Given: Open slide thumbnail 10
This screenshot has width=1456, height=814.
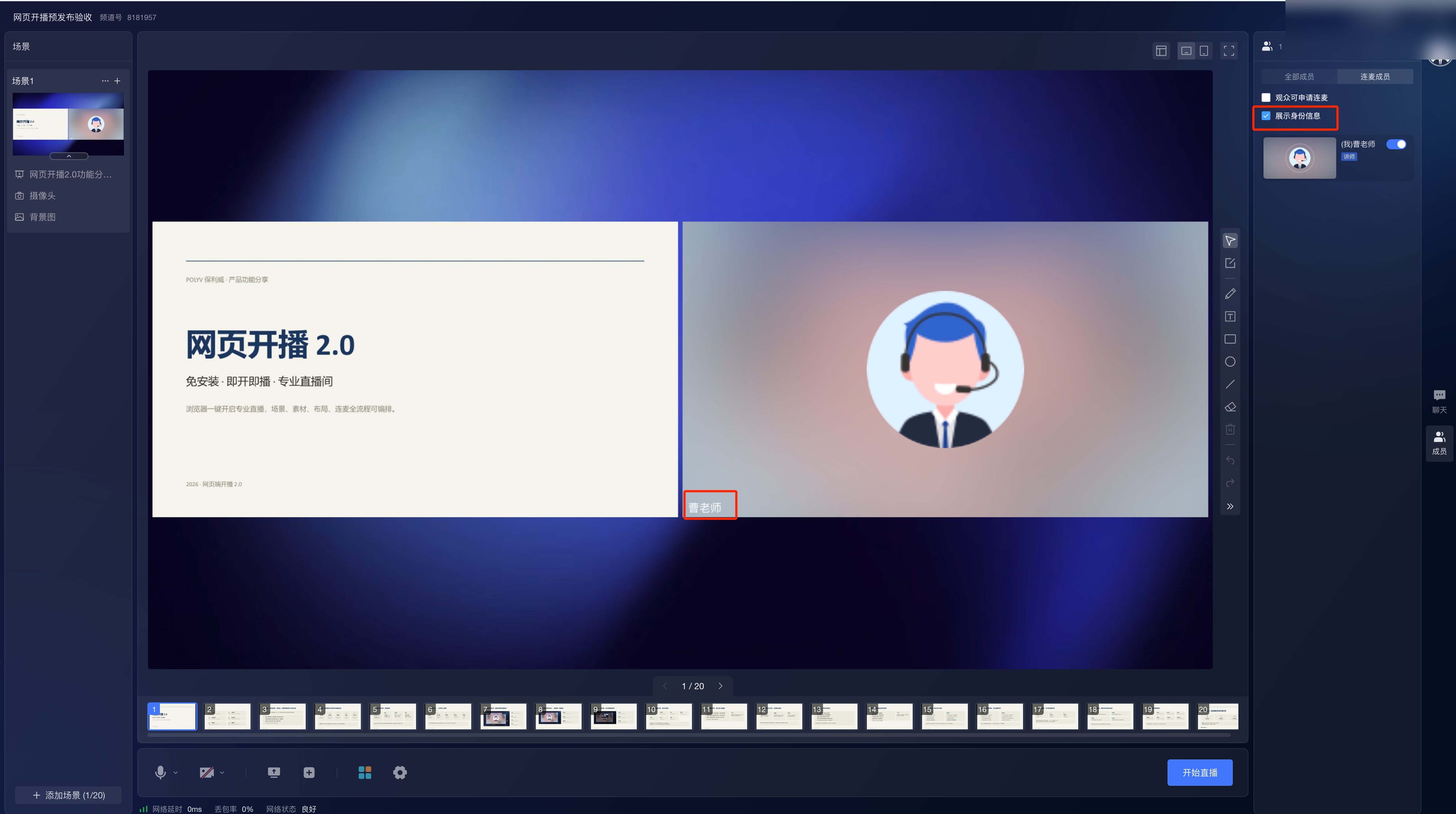Looking at the screenshot, I should point(669,716).
